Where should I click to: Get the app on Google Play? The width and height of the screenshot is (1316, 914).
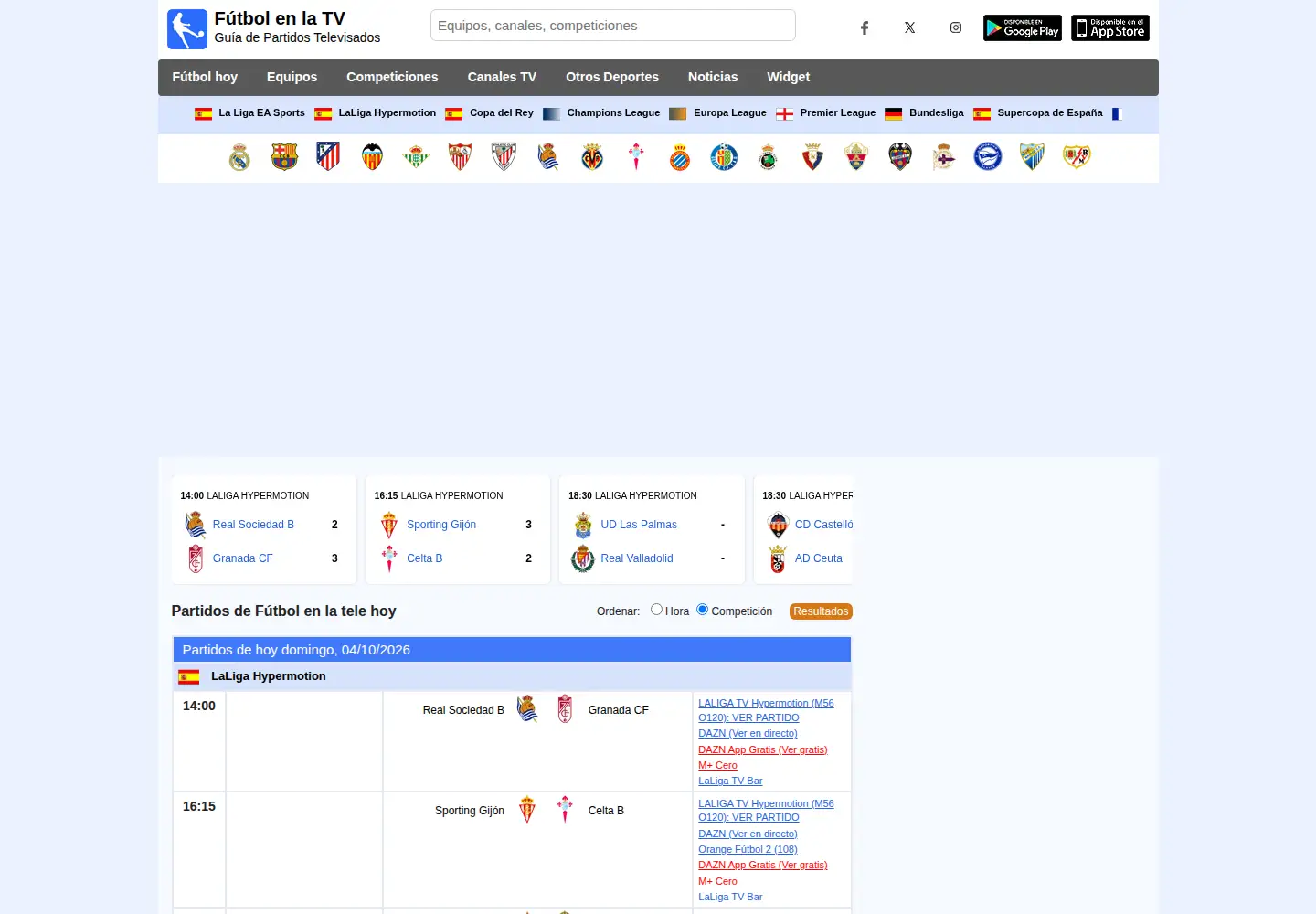click(1023, 28)
